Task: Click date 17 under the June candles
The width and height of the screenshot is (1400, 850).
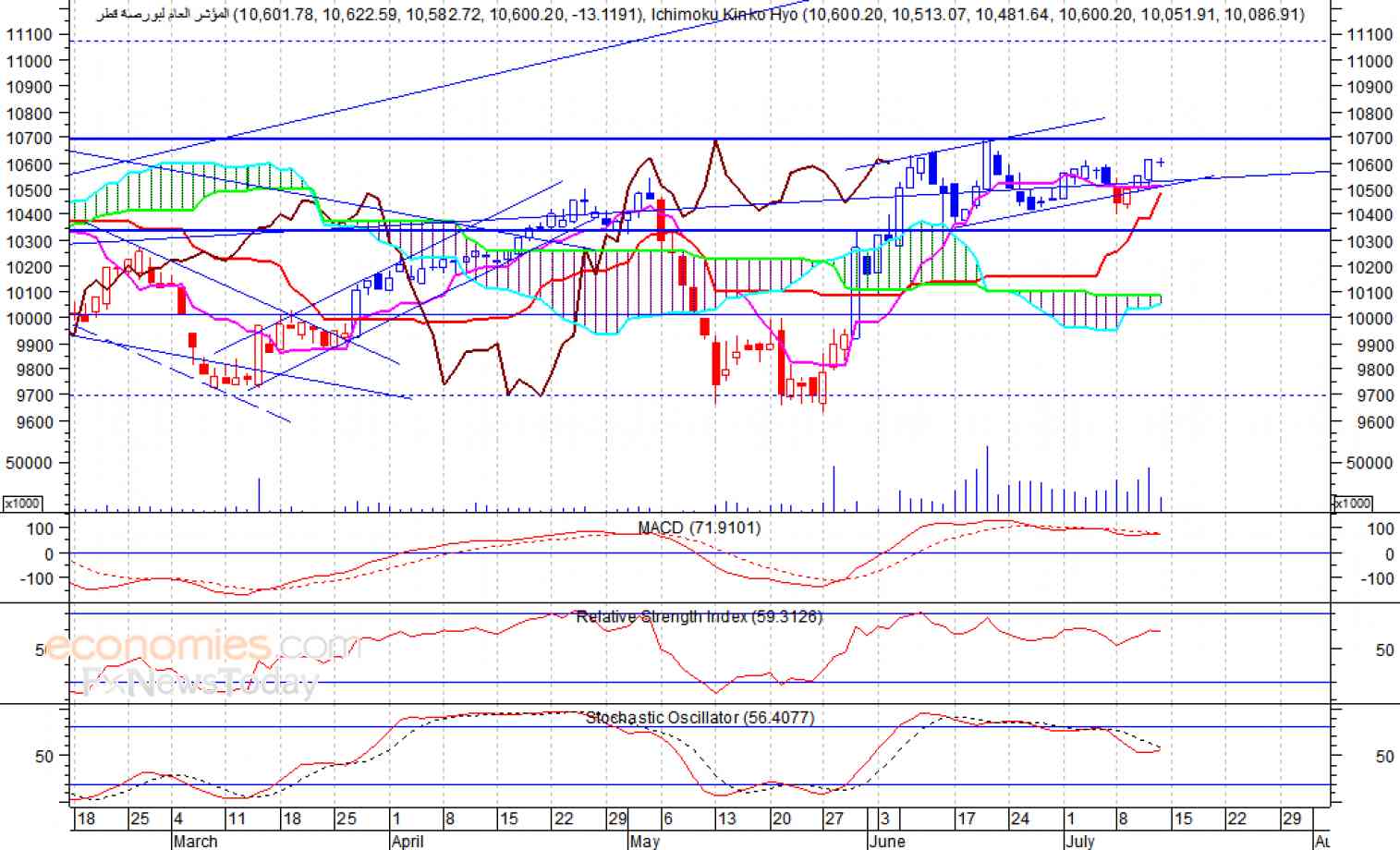Action: [x=966, y=819]
